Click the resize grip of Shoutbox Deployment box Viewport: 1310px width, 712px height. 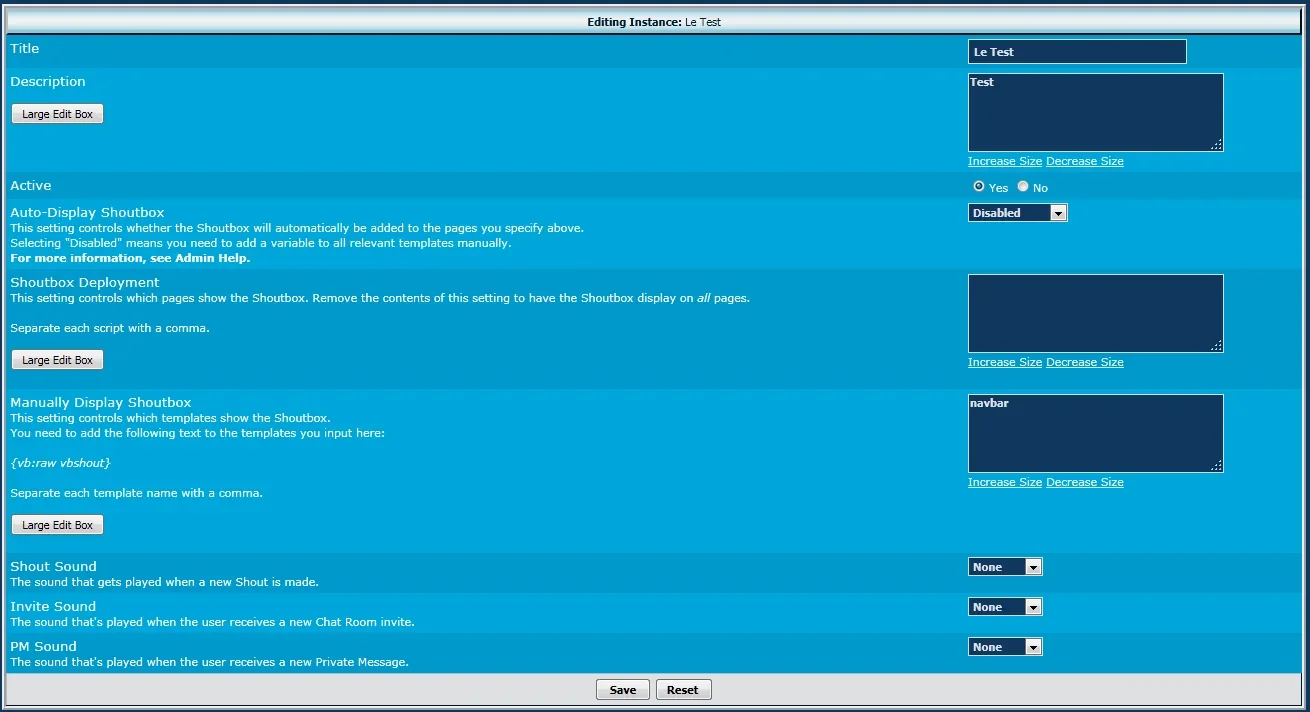click(x=1216, y=346)
